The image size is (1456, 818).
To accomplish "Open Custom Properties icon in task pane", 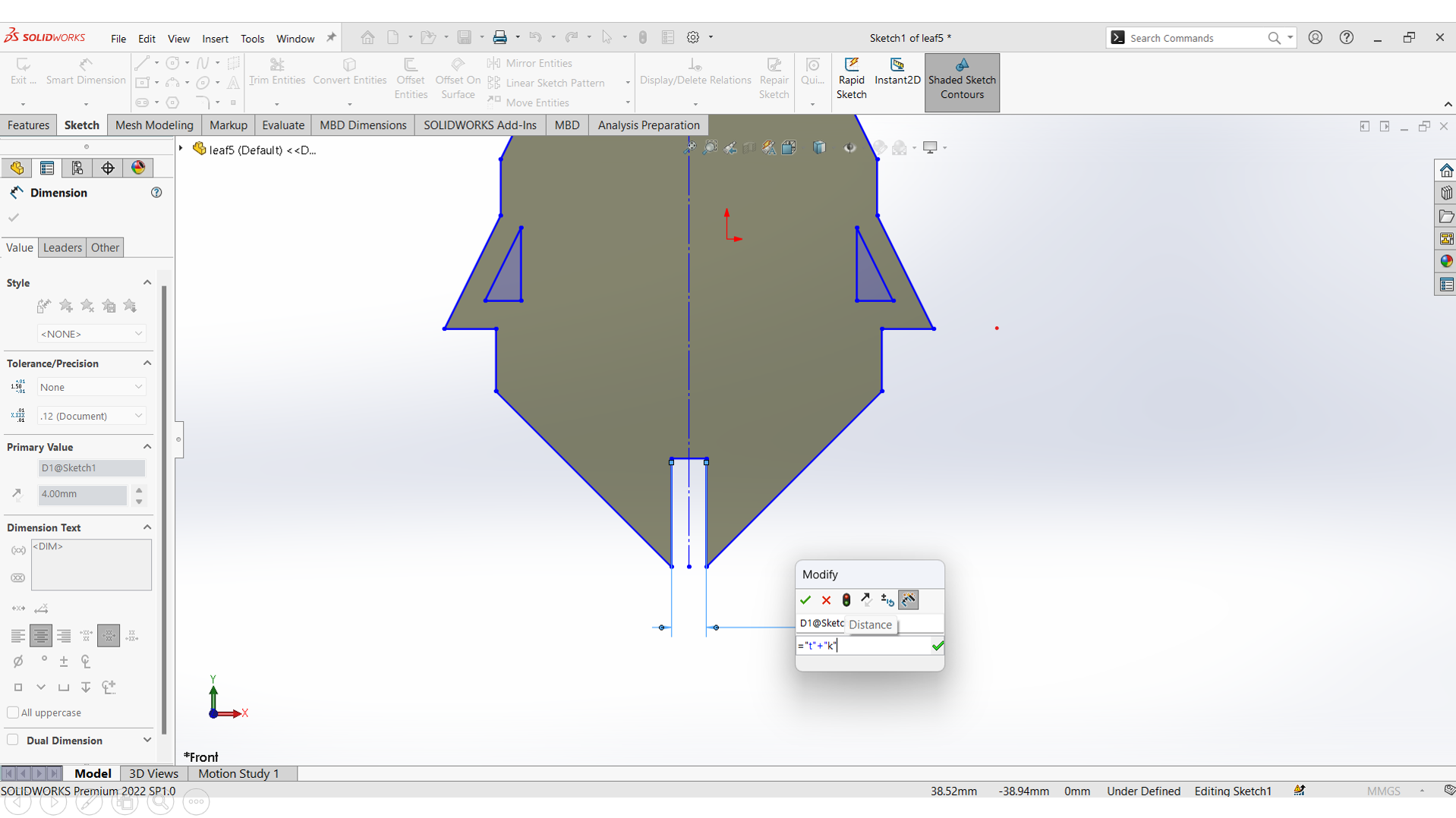I will click(x=1446, y=285).
